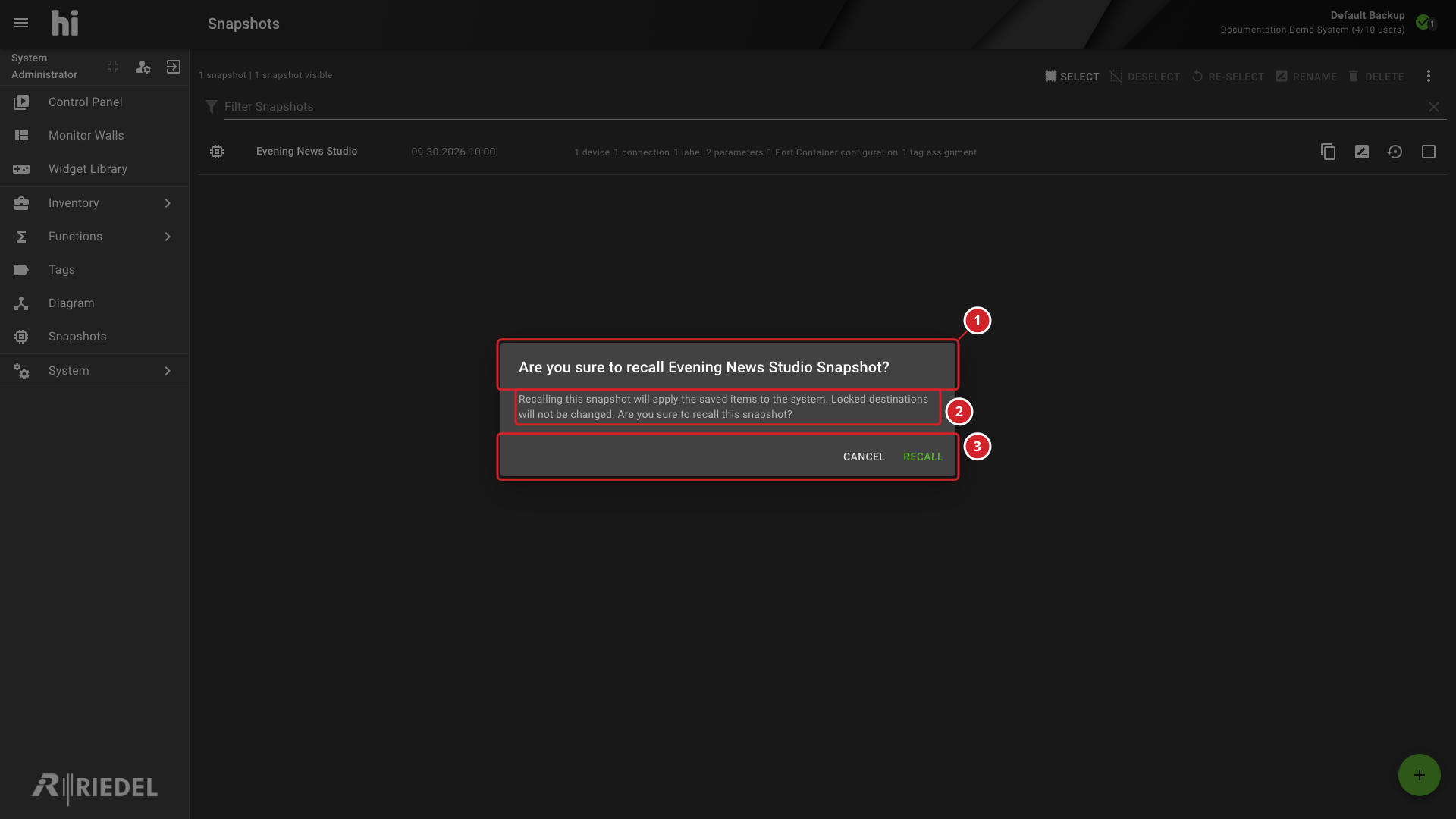Click the System gears icon
1456x819 pixels.
tap(21, 371)
